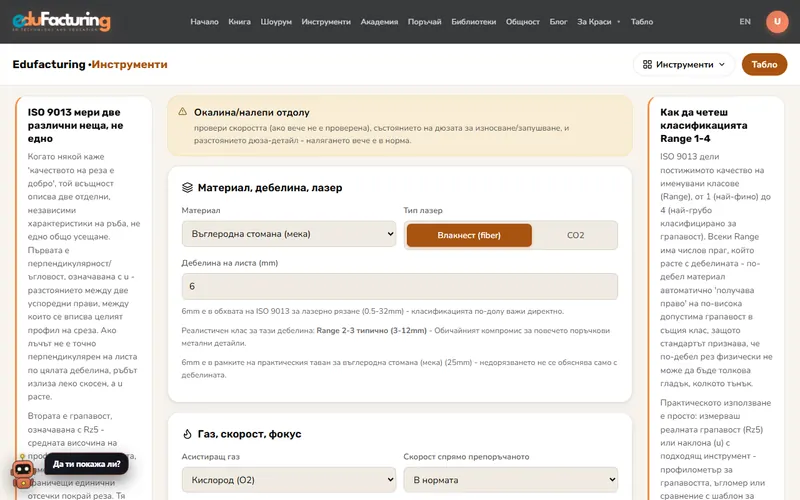Expand the За Краси menu arrow

619,22
